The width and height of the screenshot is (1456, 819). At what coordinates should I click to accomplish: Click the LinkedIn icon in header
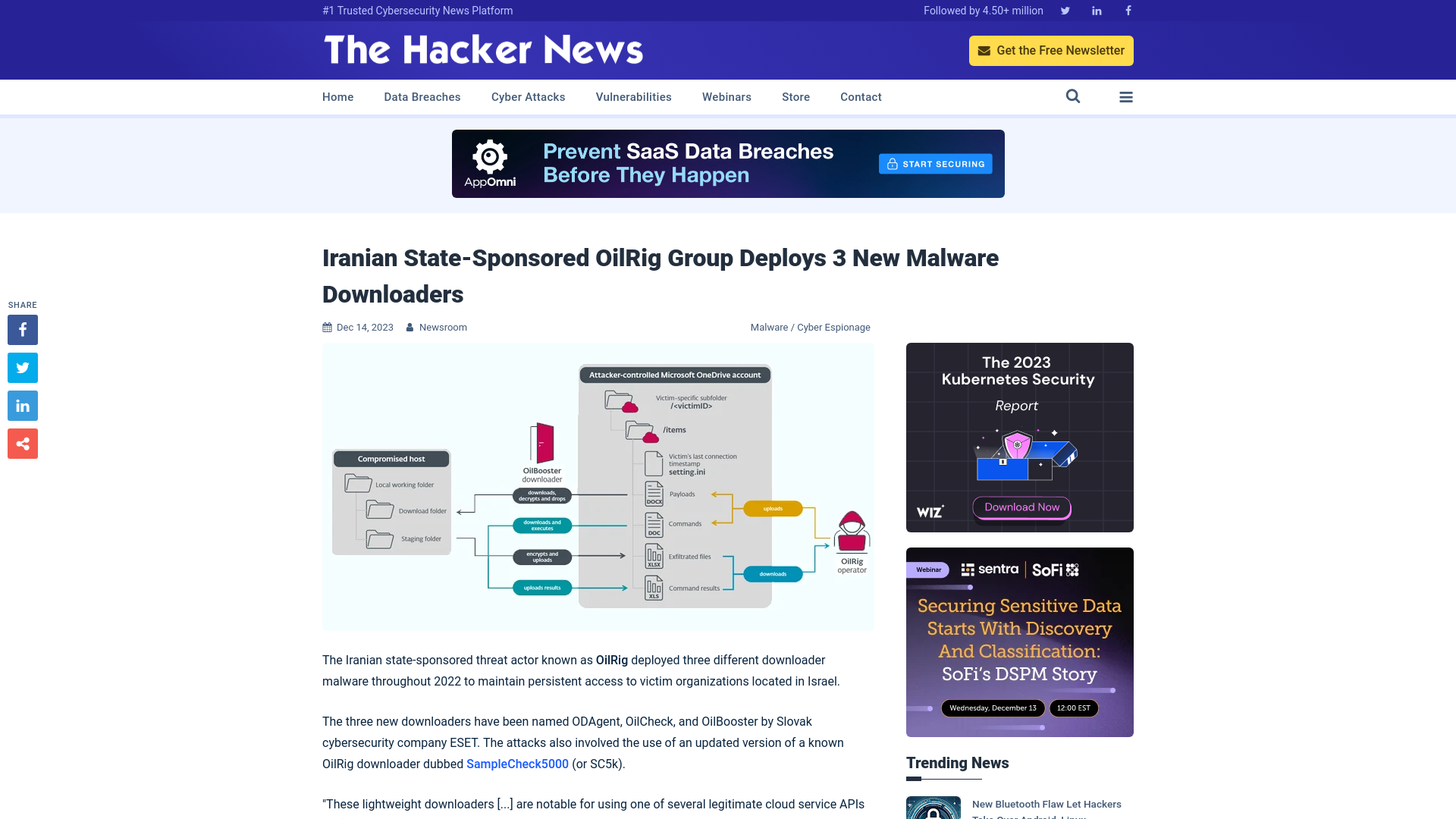pos(1096,10)
